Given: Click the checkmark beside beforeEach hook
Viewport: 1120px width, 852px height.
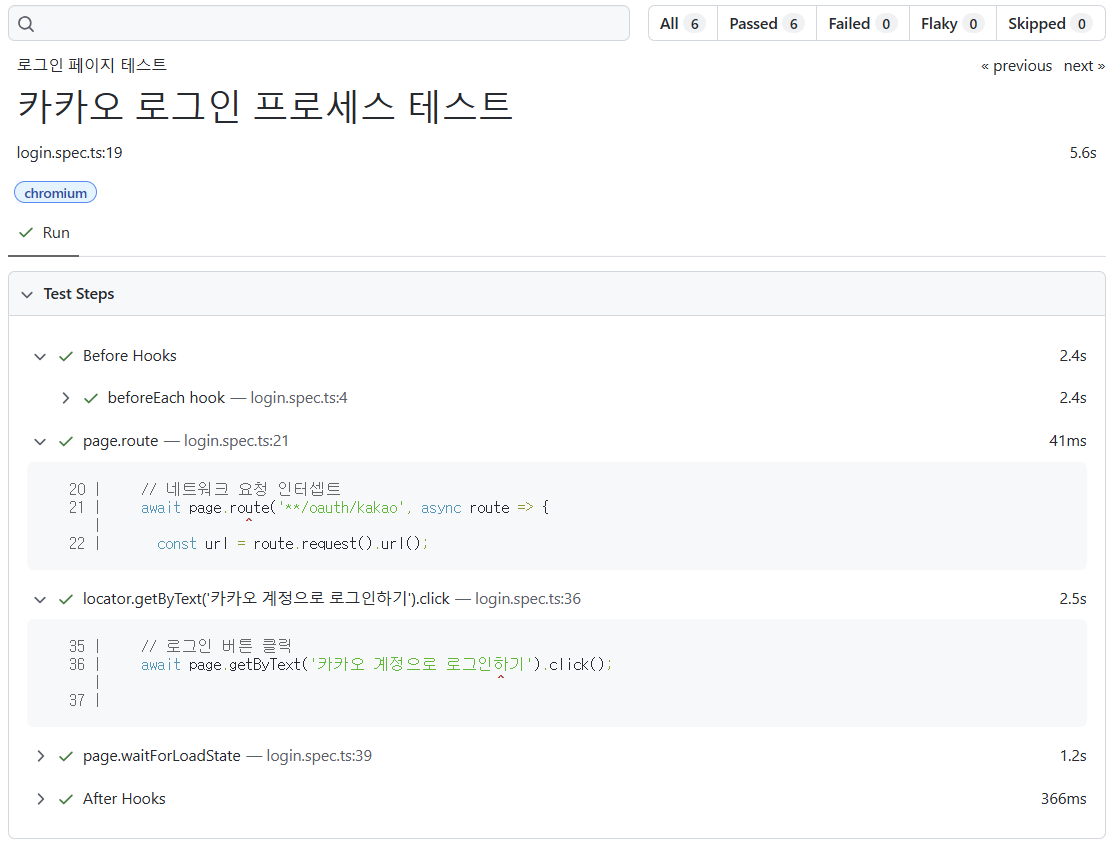Looking at the screenshot, I should pyautogui.click(x=91, y=399).
